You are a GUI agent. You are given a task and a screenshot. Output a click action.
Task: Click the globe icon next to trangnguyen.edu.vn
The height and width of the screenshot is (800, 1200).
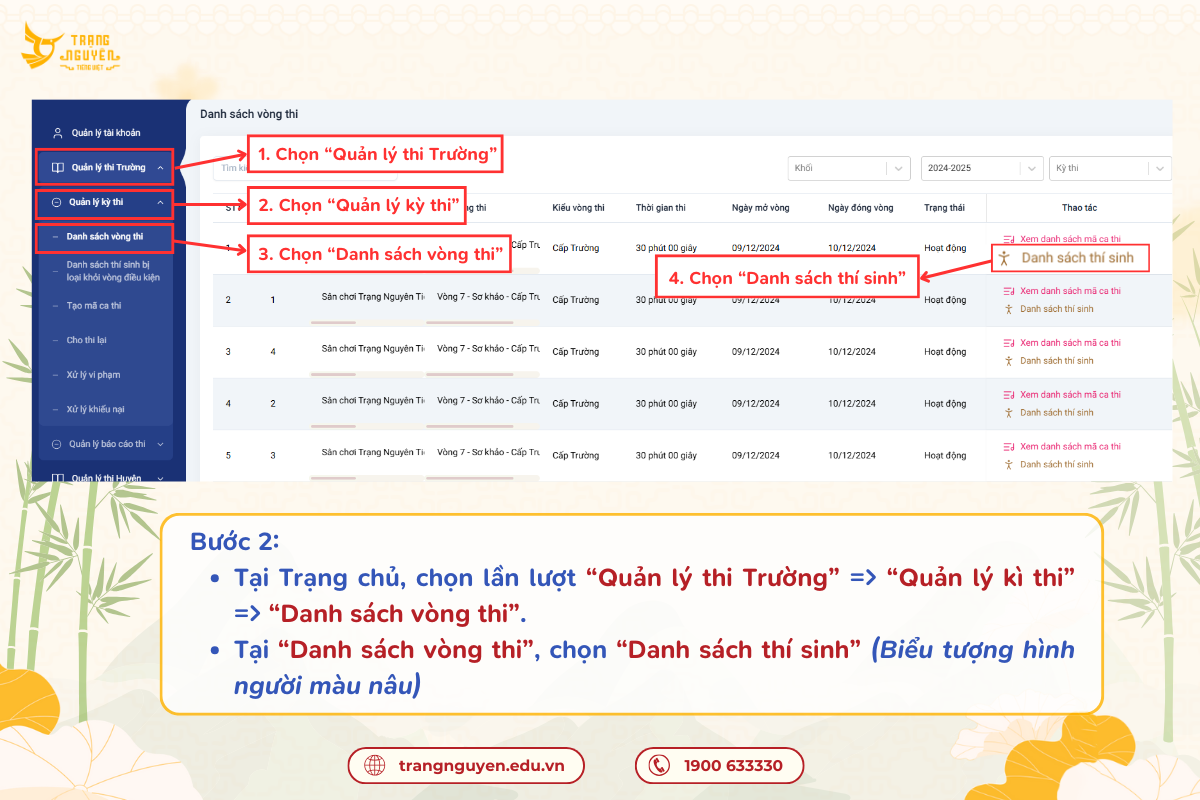[x=375, y=766]
